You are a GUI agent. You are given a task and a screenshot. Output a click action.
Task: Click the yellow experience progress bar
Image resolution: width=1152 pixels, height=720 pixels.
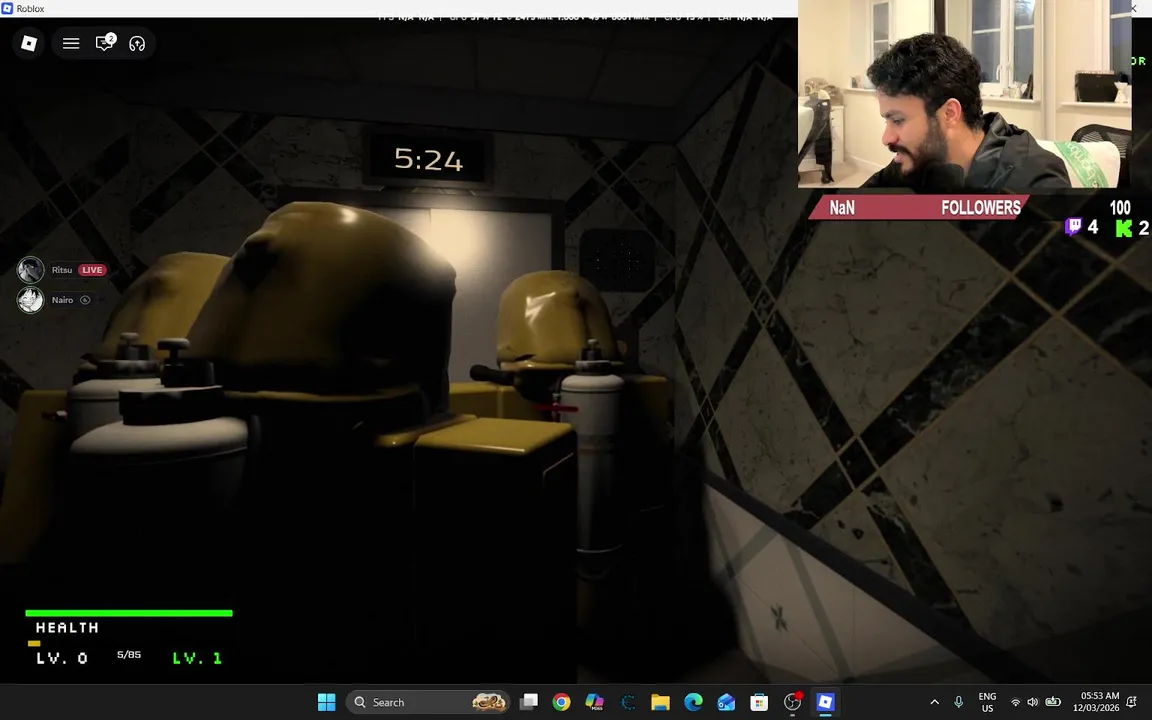[x=34, y=643]
